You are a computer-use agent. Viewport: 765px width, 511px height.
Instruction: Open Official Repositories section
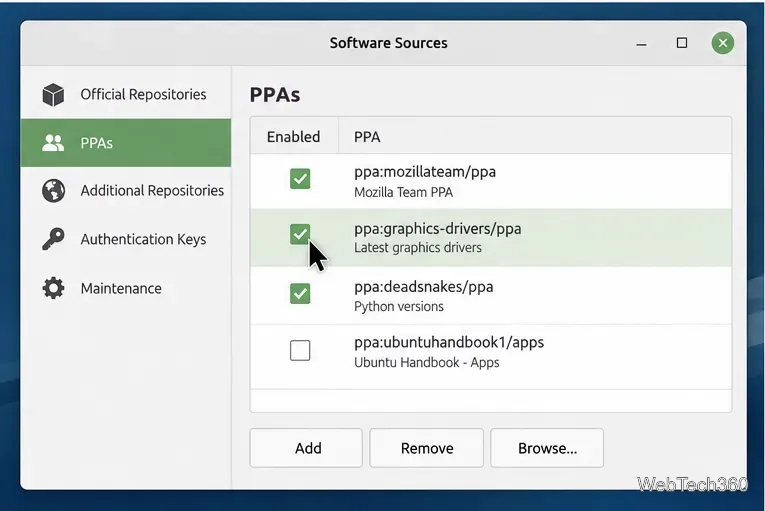[x=126, y=94]
